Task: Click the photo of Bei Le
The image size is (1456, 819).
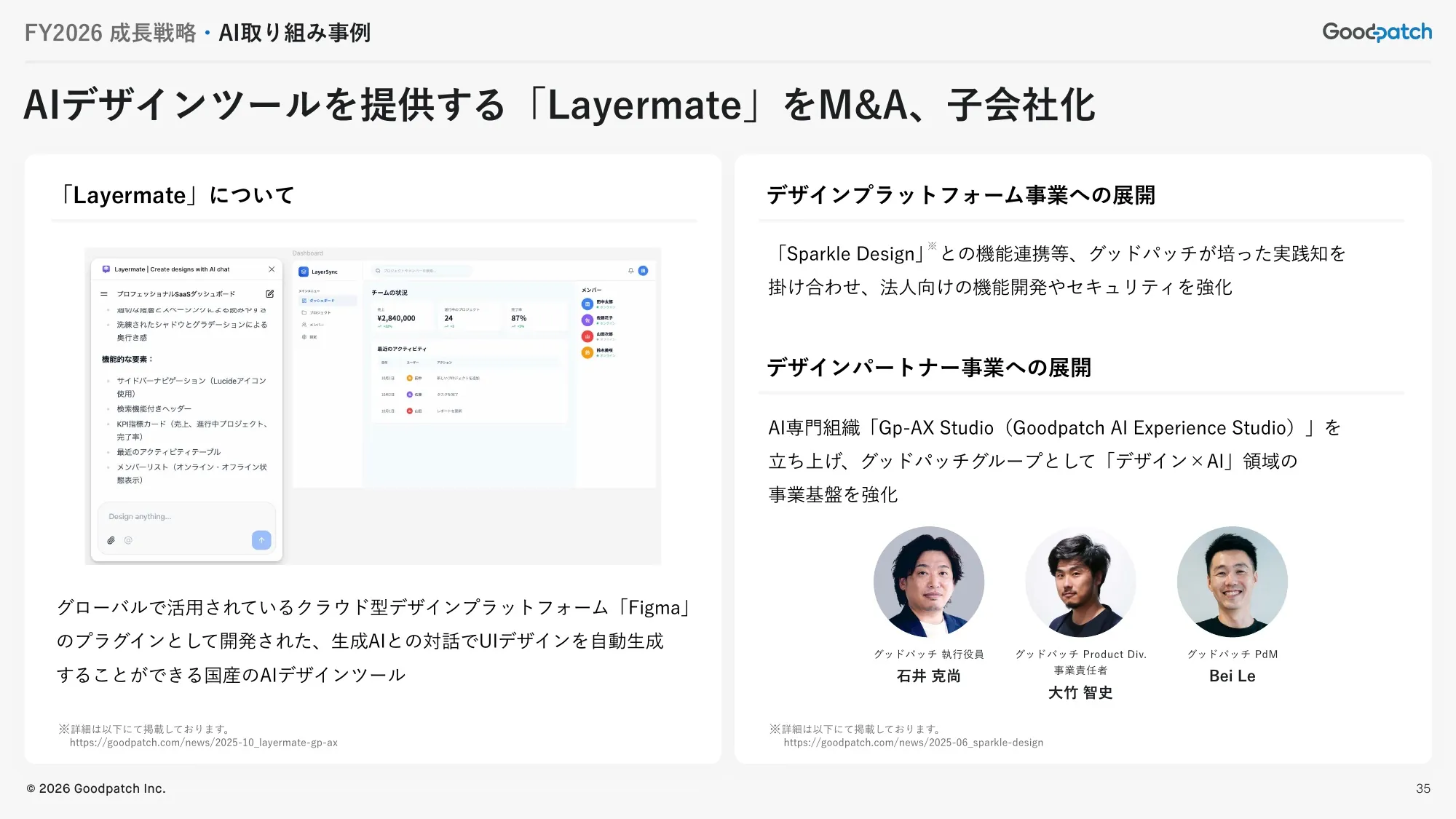Action: point(1233,582)
